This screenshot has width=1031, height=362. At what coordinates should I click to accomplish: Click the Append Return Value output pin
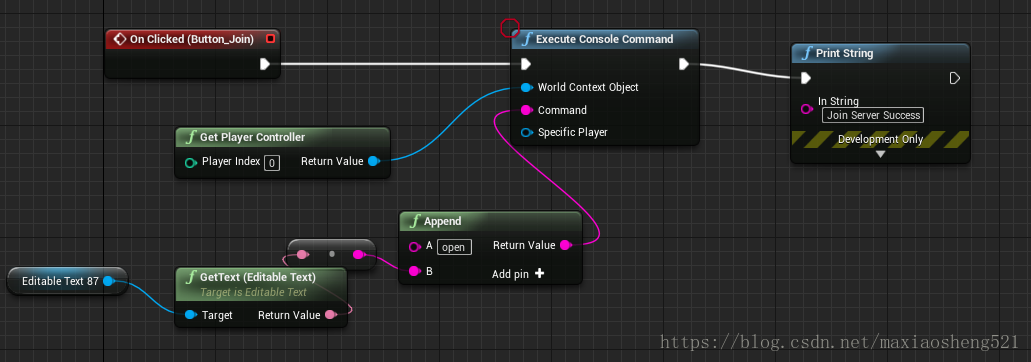click(565, 245)
